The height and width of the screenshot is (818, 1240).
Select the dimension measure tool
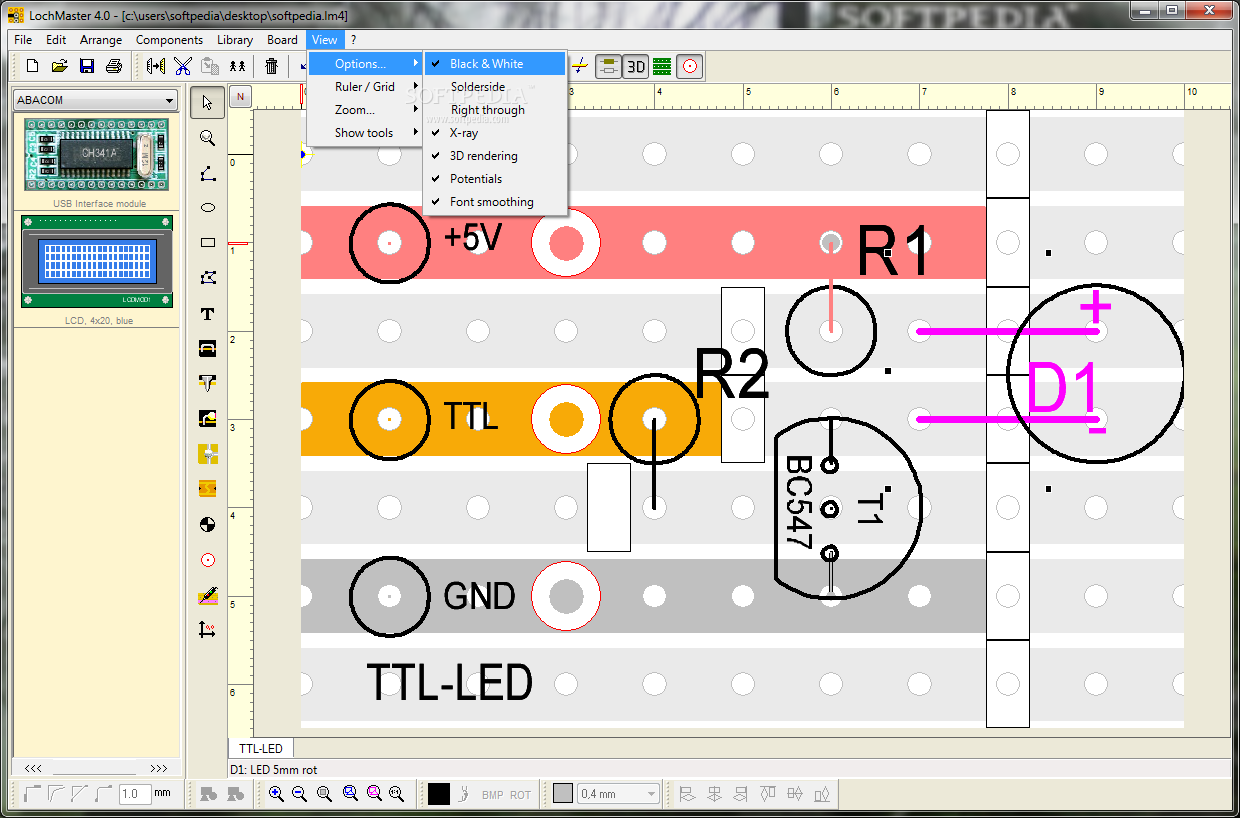coord(207,630)
